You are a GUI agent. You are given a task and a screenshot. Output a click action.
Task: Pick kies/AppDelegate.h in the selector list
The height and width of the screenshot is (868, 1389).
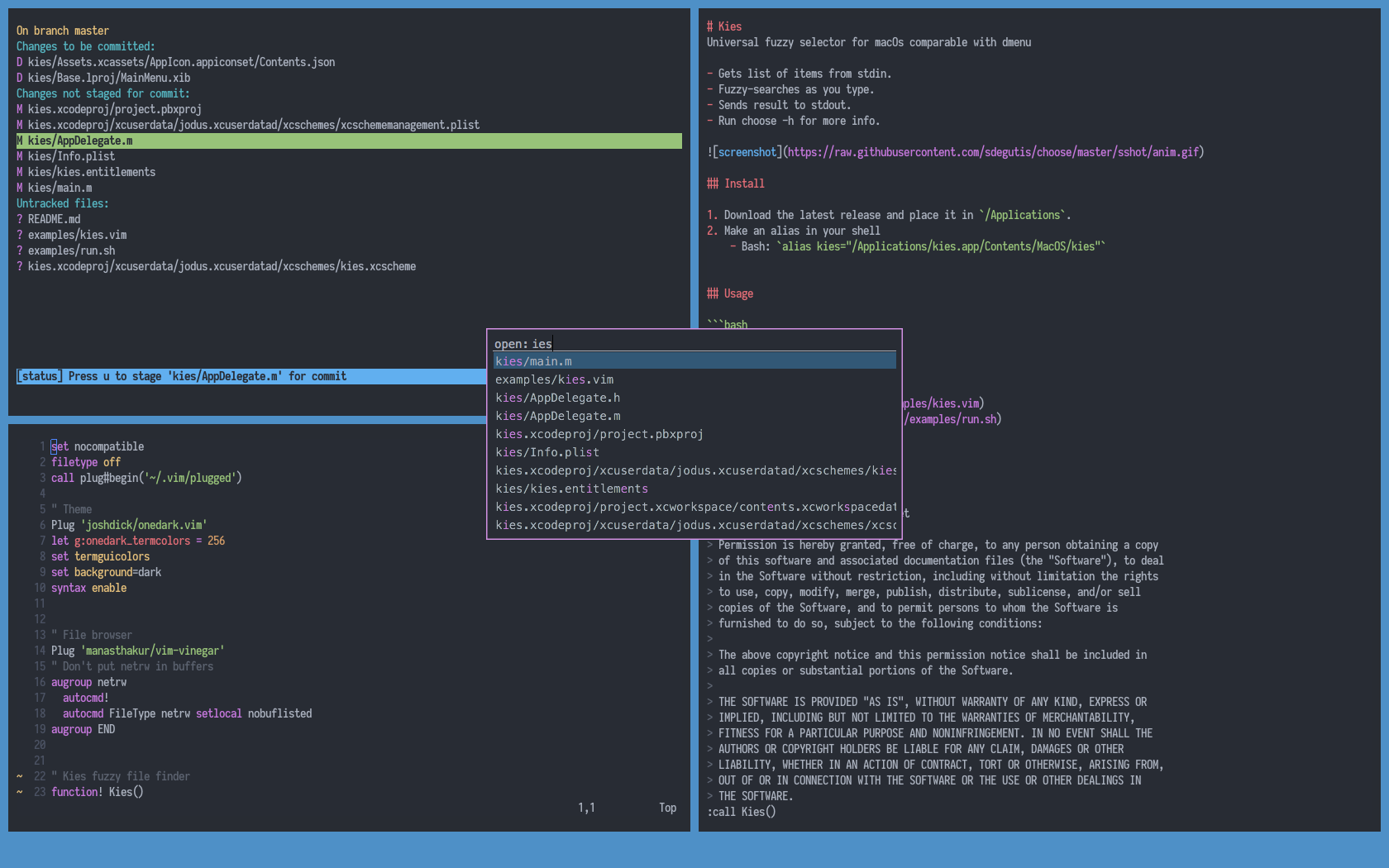[694, 398]
